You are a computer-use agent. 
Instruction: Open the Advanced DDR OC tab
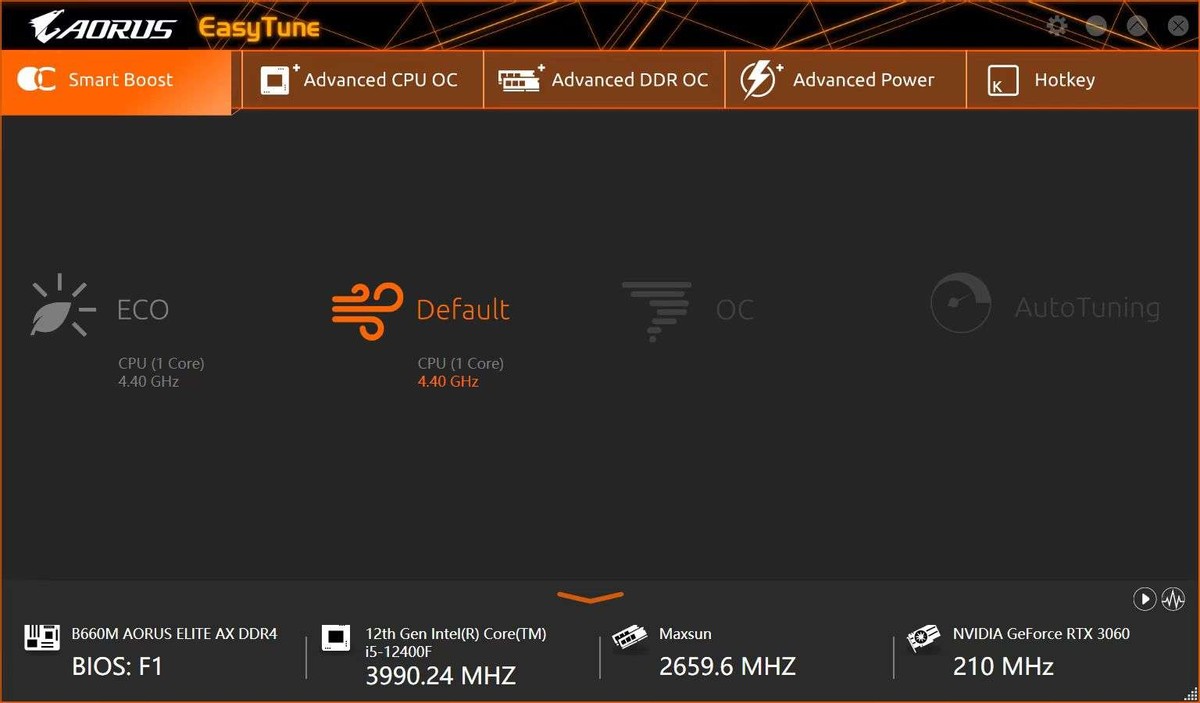tap(604, 80)
